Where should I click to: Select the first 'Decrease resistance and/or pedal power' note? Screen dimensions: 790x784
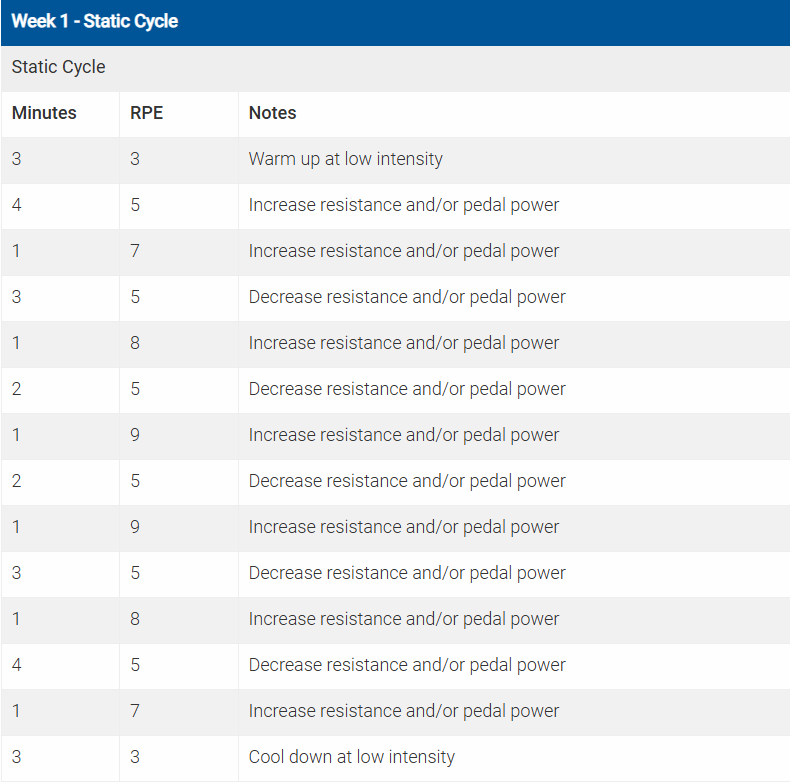406,297
